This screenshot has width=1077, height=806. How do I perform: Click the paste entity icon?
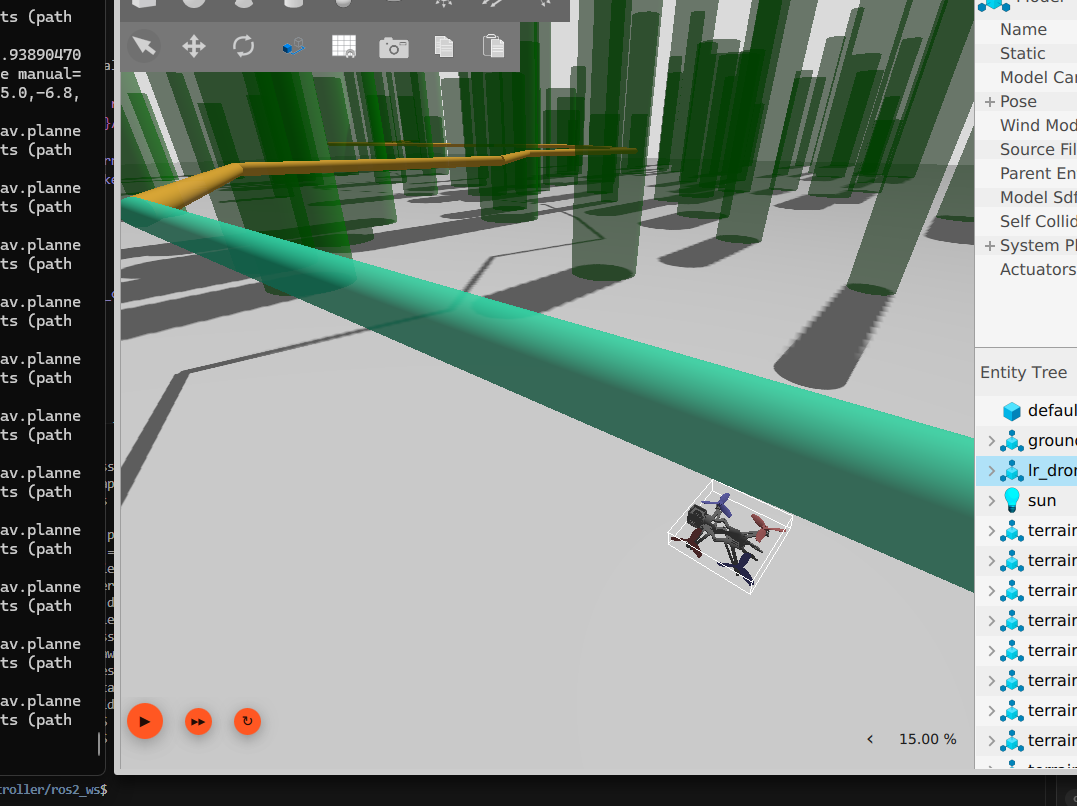pyautogui.click(x=492, y=46)
